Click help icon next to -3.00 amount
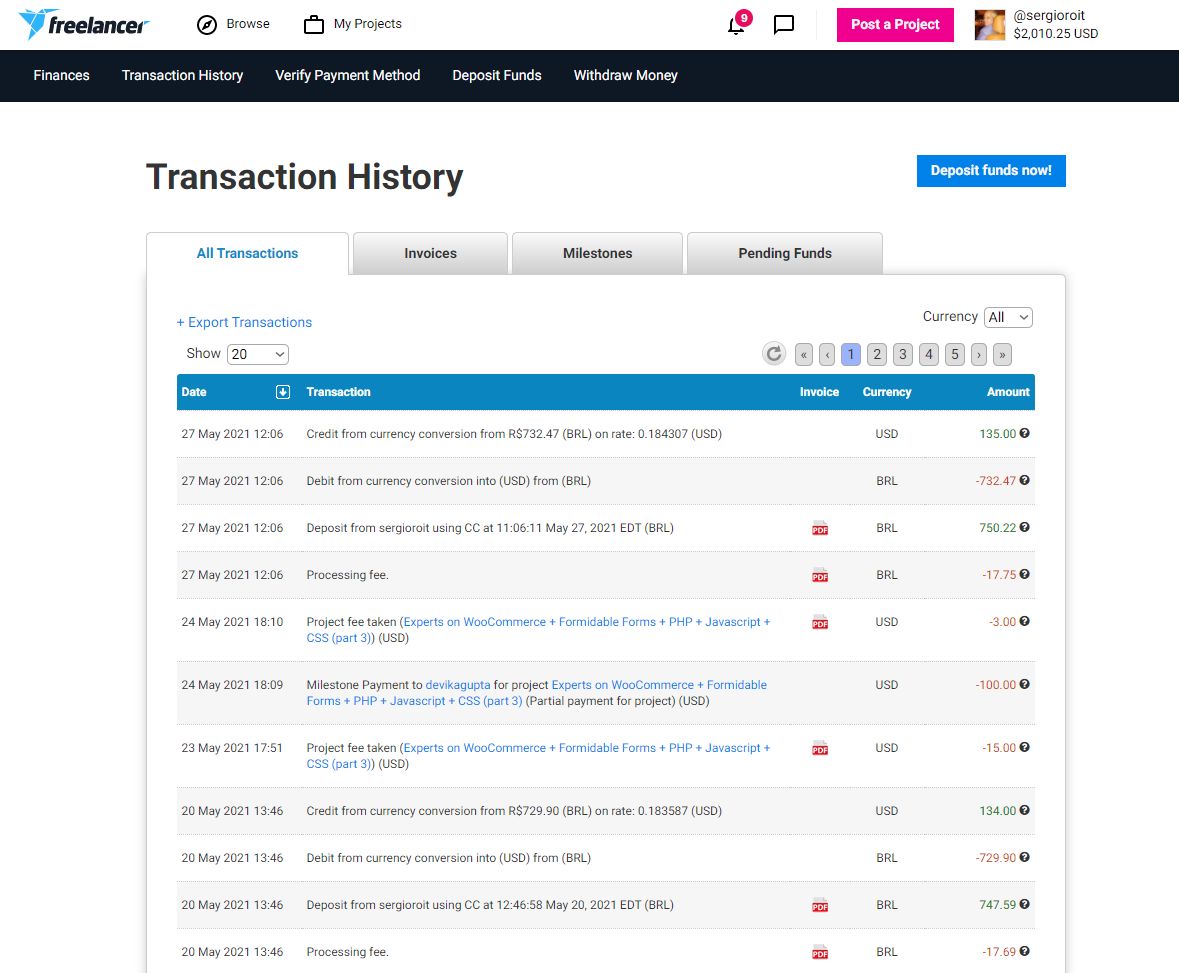This screenshot has width=1179, height=973. point(1024,621)
